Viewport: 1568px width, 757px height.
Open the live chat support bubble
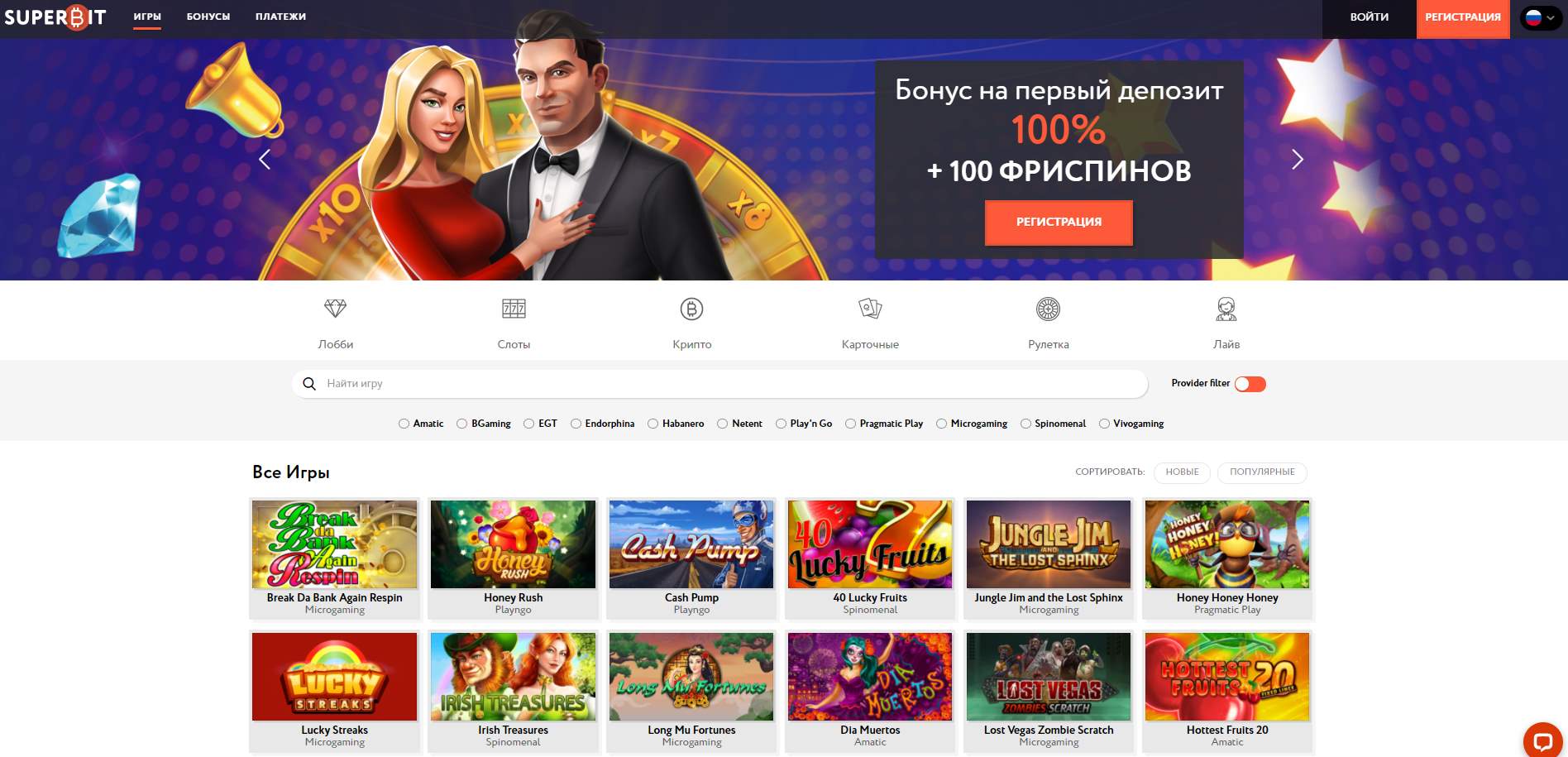click(x=1542, y=740)
